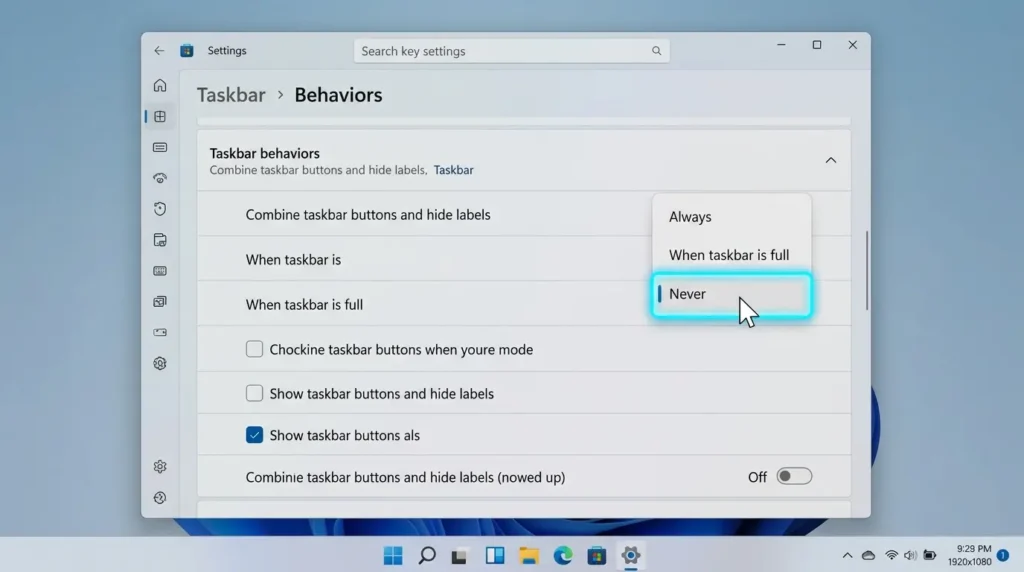Click the 'When taskbar is full' row label
The width and height of the screenshot is (1024, 572).
coord(304,305)
